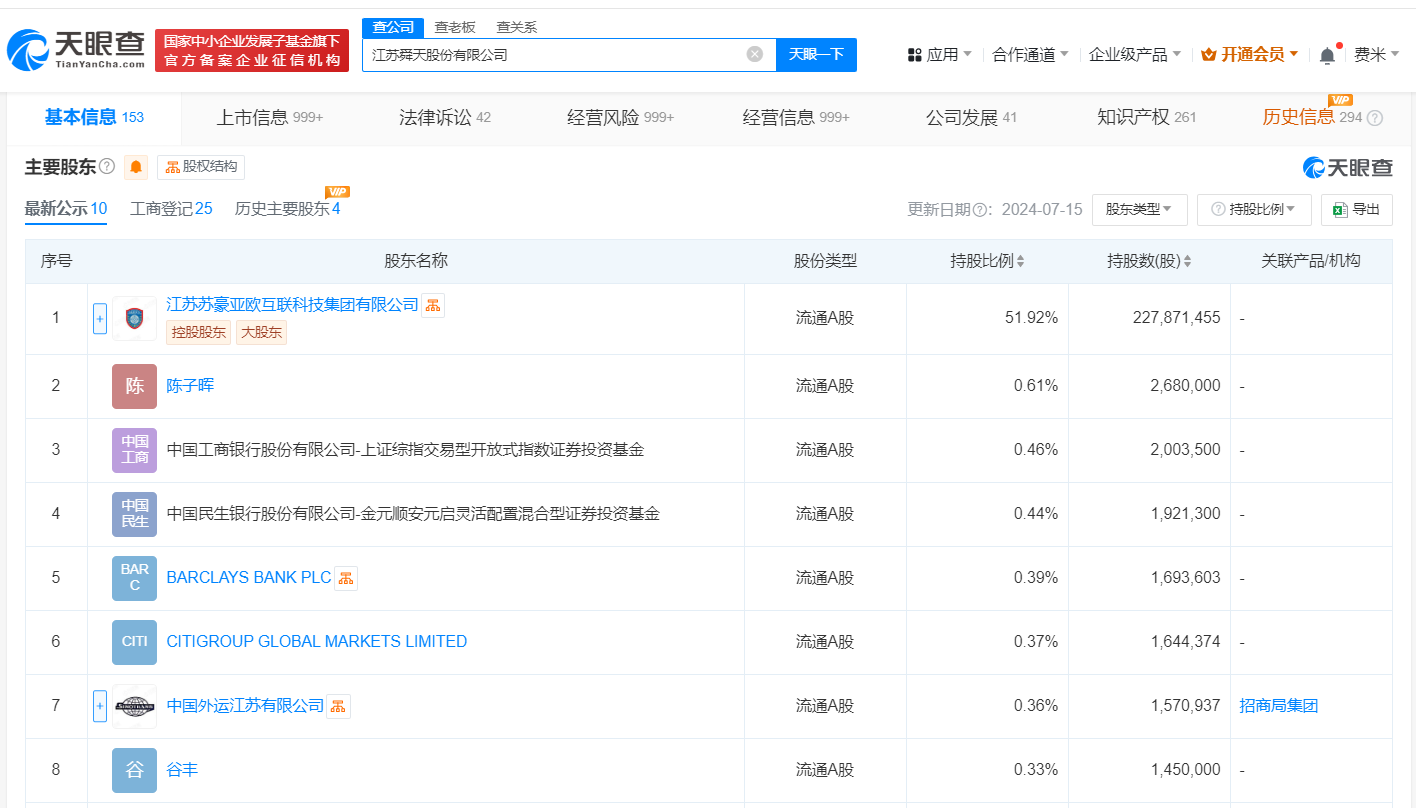The width and height of the screenshot is (1416, 808).
Task: Switch to the 上市信息 tab
Action: 270,117
